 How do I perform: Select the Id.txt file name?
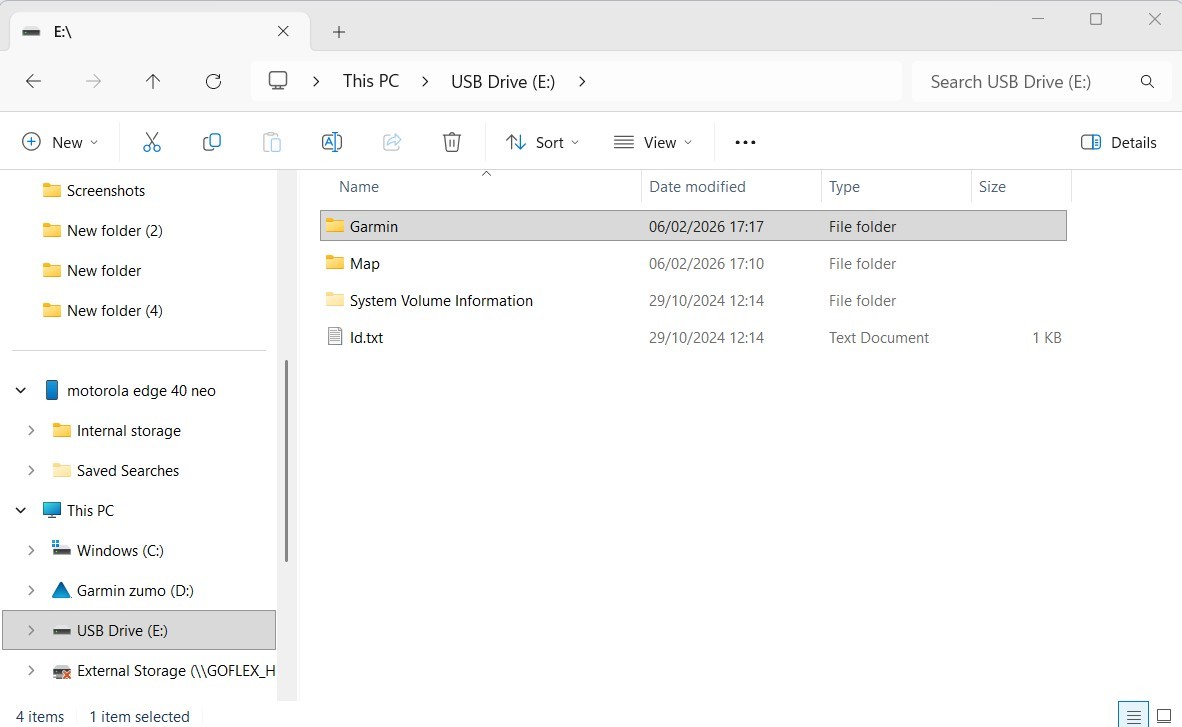coord(366,338)
